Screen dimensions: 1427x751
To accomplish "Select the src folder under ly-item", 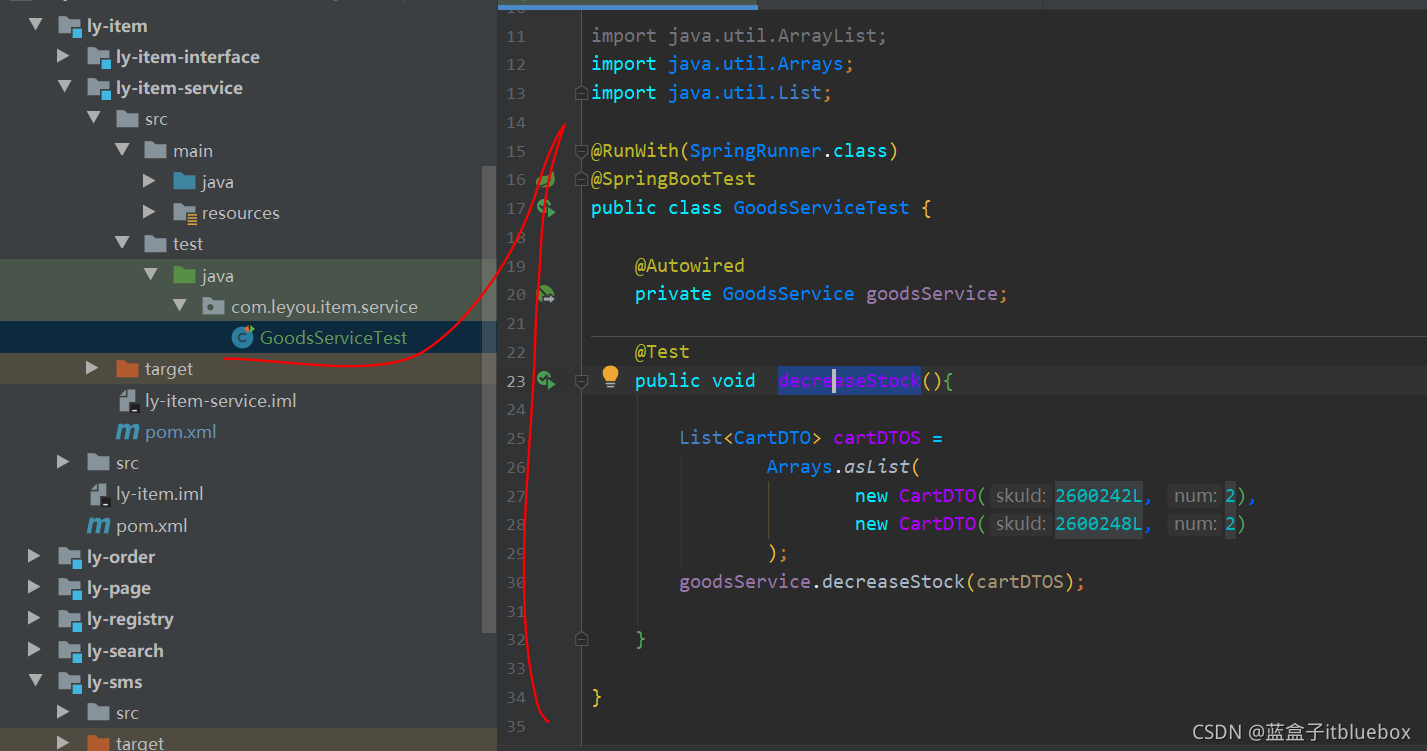I will pyautogui.click(x=127, y=463).
